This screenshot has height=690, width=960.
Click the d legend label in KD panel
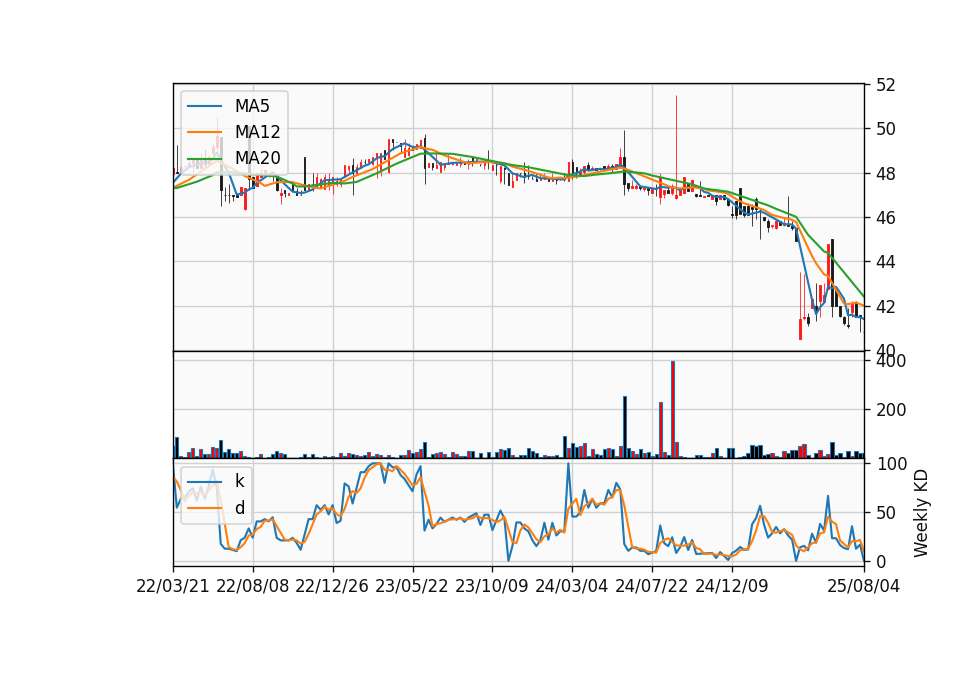click(239, 508)
